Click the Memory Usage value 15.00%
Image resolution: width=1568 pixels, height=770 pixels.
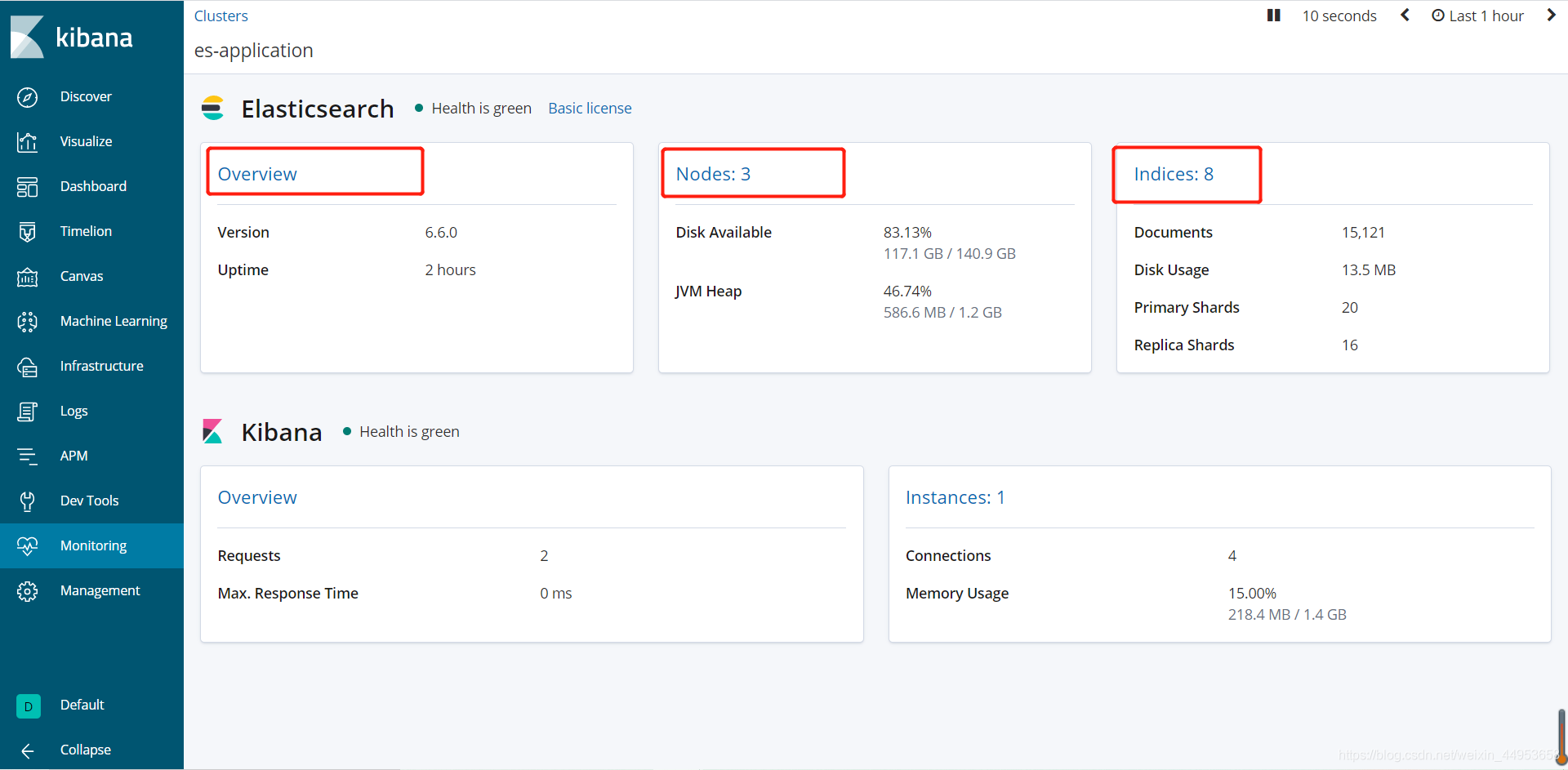(1252, 593)
